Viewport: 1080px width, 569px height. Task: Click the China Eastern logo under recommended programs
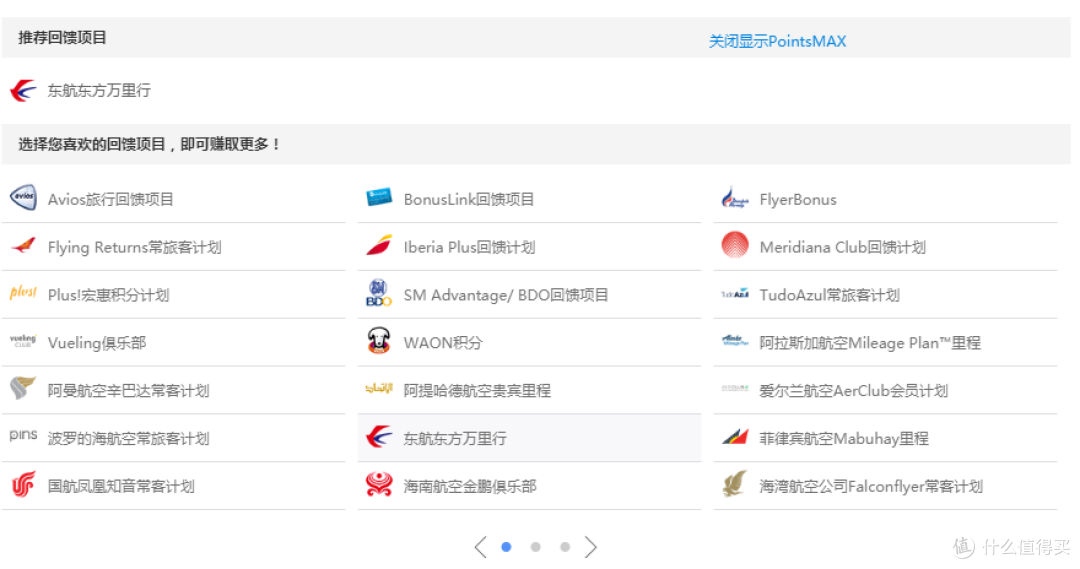23,90
